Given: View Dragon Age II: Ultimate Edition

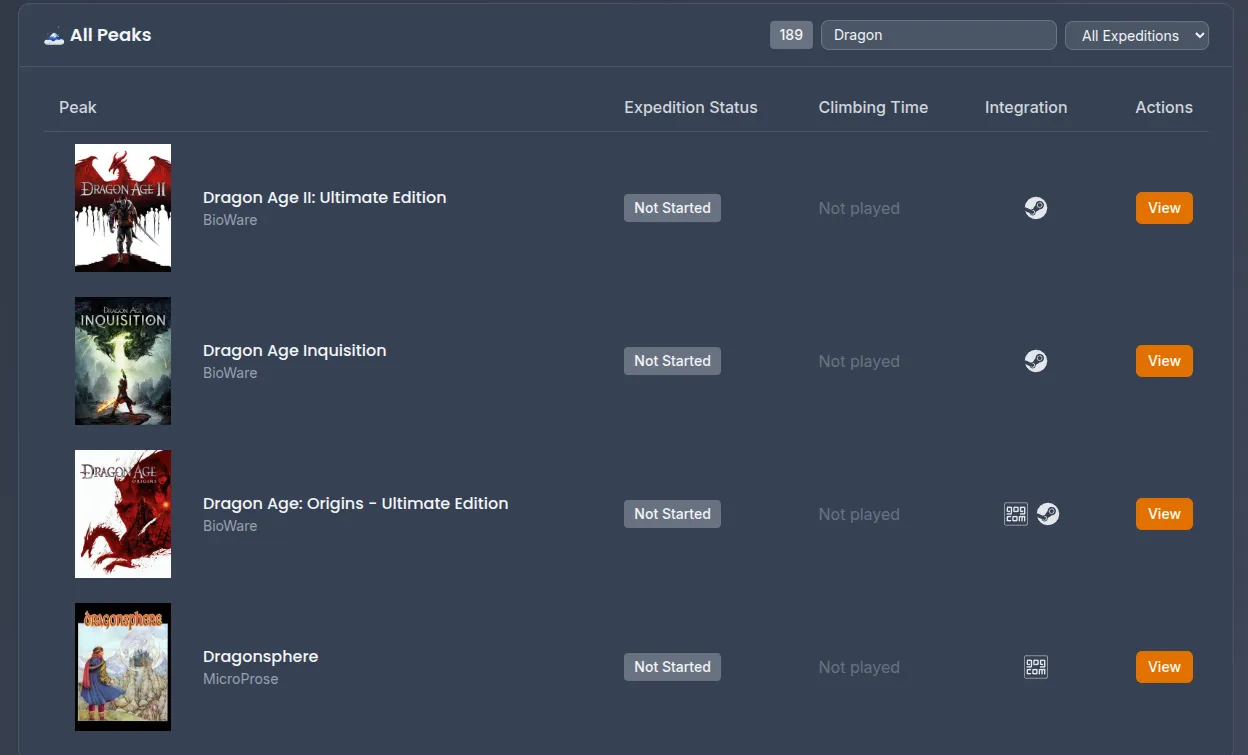Looking at the screenshot, I should pos(1164,208).
